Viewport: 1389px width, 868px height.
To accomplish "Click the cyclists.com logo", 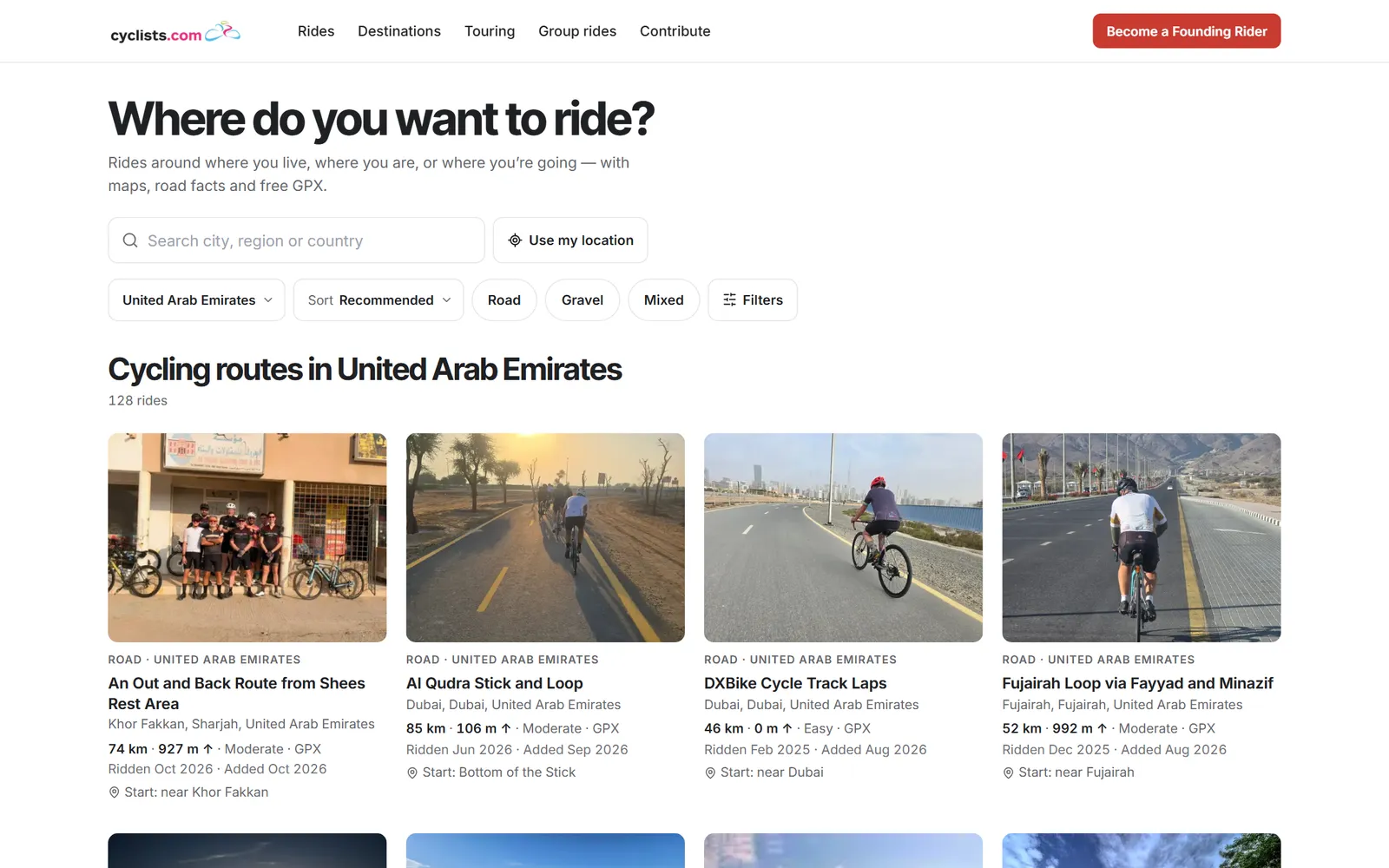I will pos(175,32).
